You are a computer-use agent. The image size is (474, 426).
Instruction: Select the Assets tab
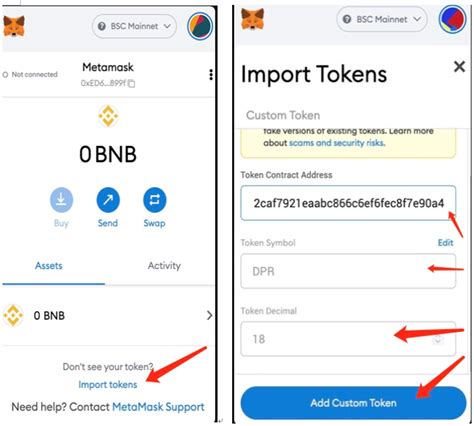click(x=49, y=266)
